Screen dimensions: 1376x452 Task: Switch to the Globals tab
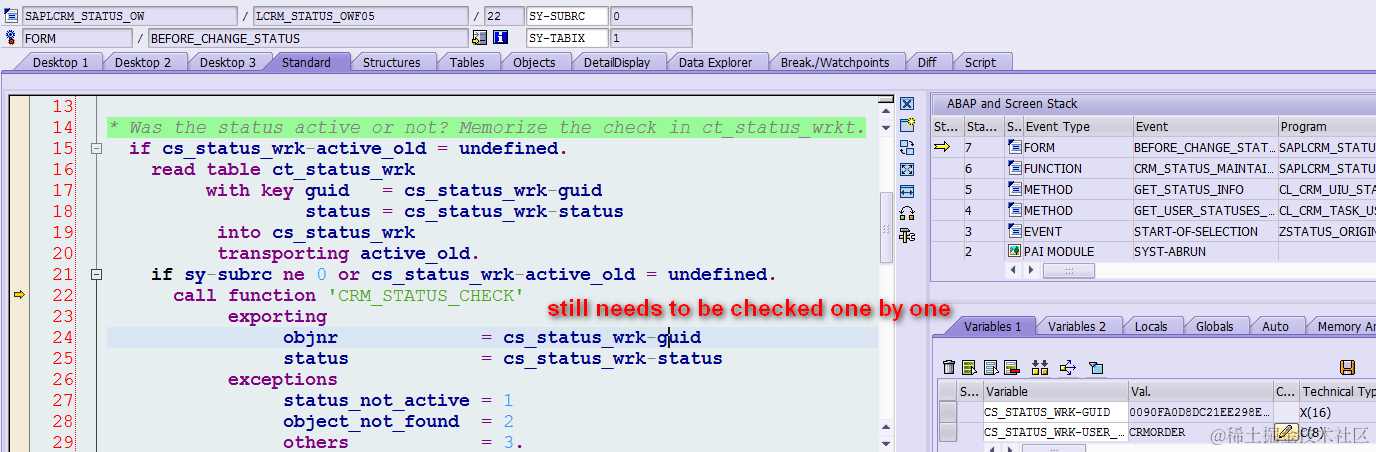point(1214,326)
